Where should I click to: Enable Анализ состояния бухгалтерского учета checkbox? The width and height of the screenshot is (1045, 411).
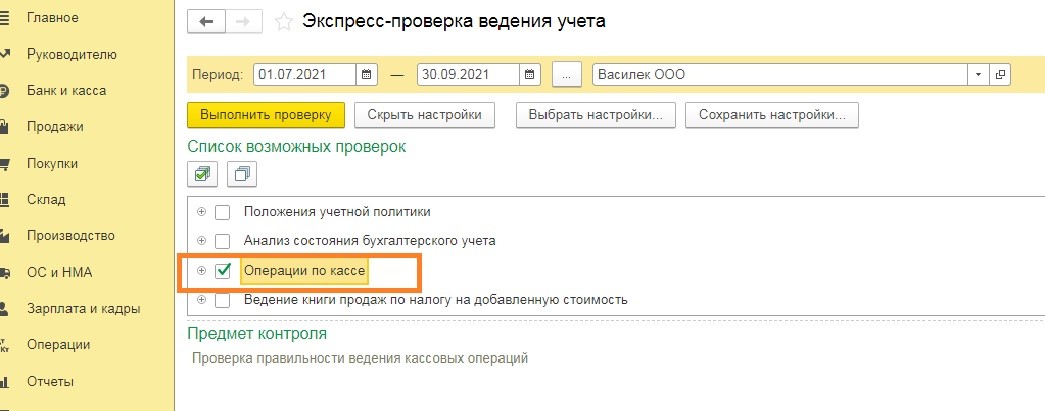223,241
